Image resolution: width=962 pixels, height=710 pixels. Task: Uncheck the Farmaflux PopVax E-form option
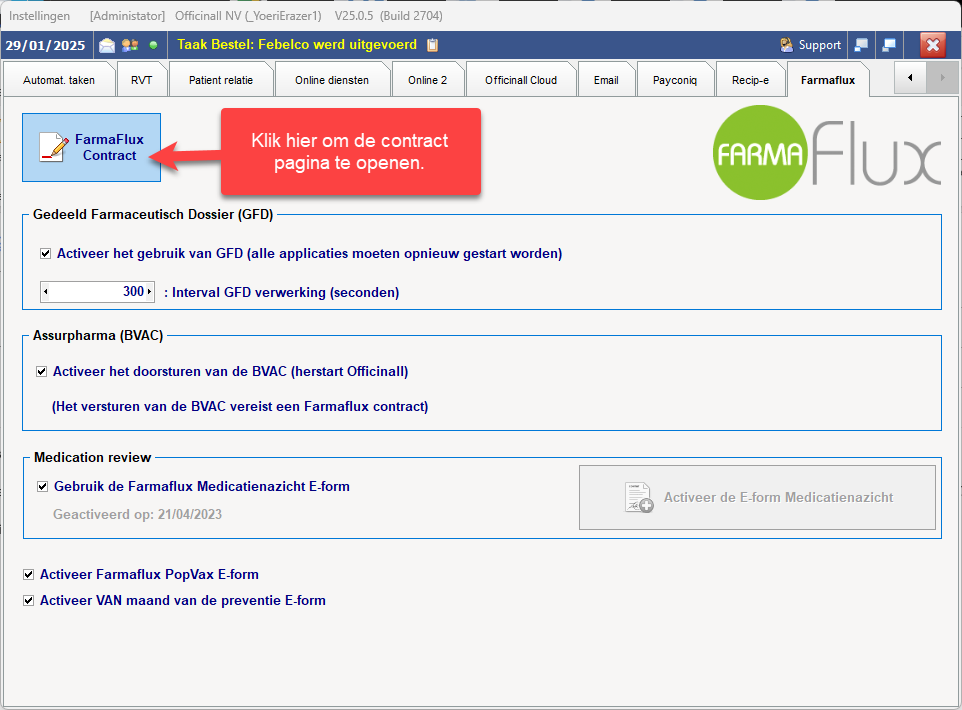(29, 575)
